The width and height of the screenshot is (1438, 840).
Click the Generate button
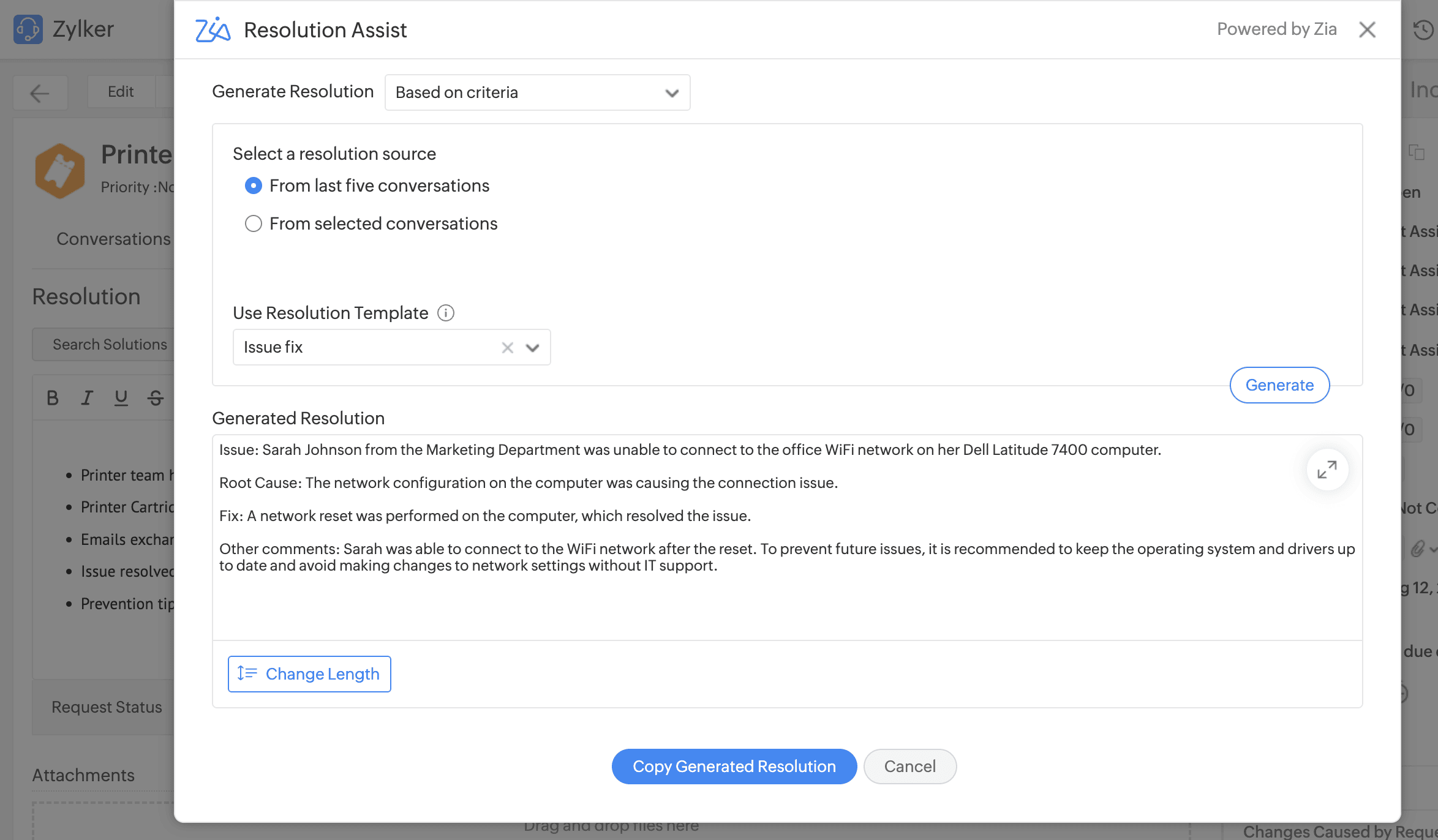1279,385
